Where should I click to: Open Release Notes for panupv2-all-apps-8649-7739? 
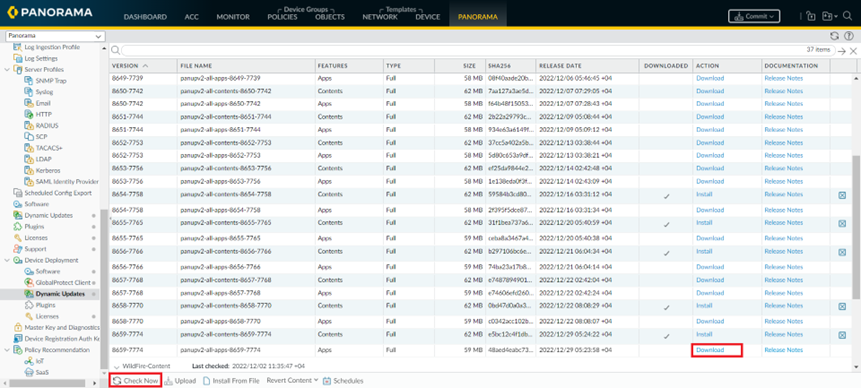click(784, 78)
